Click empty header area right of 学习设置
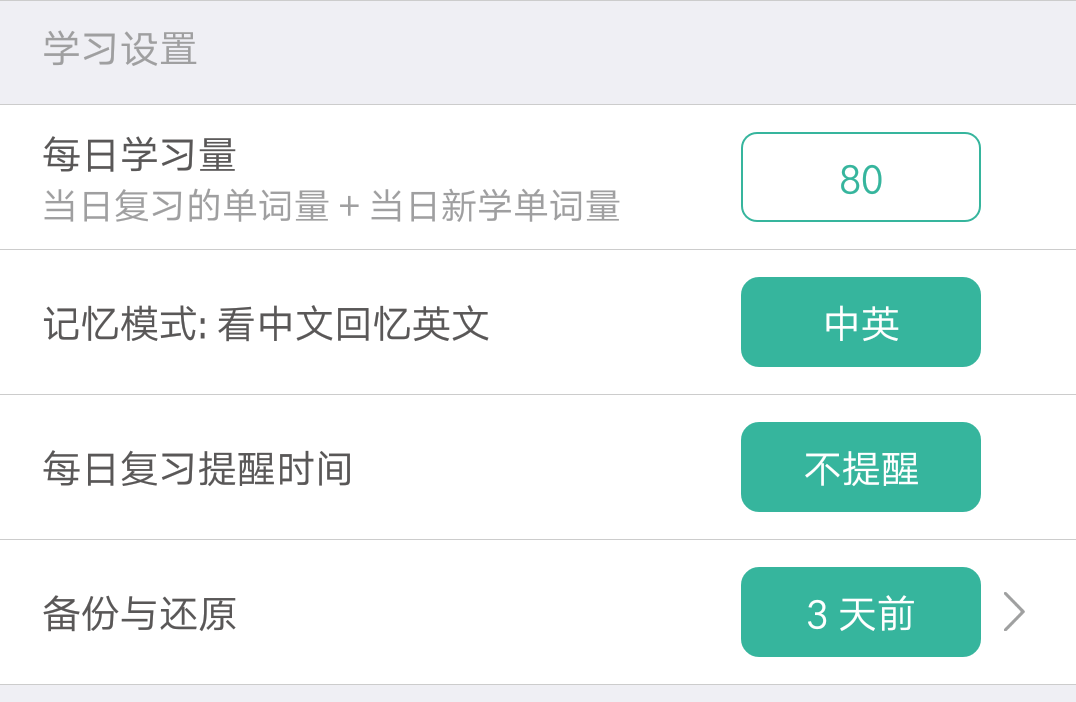1076x702 pixels. pos(637,52)
